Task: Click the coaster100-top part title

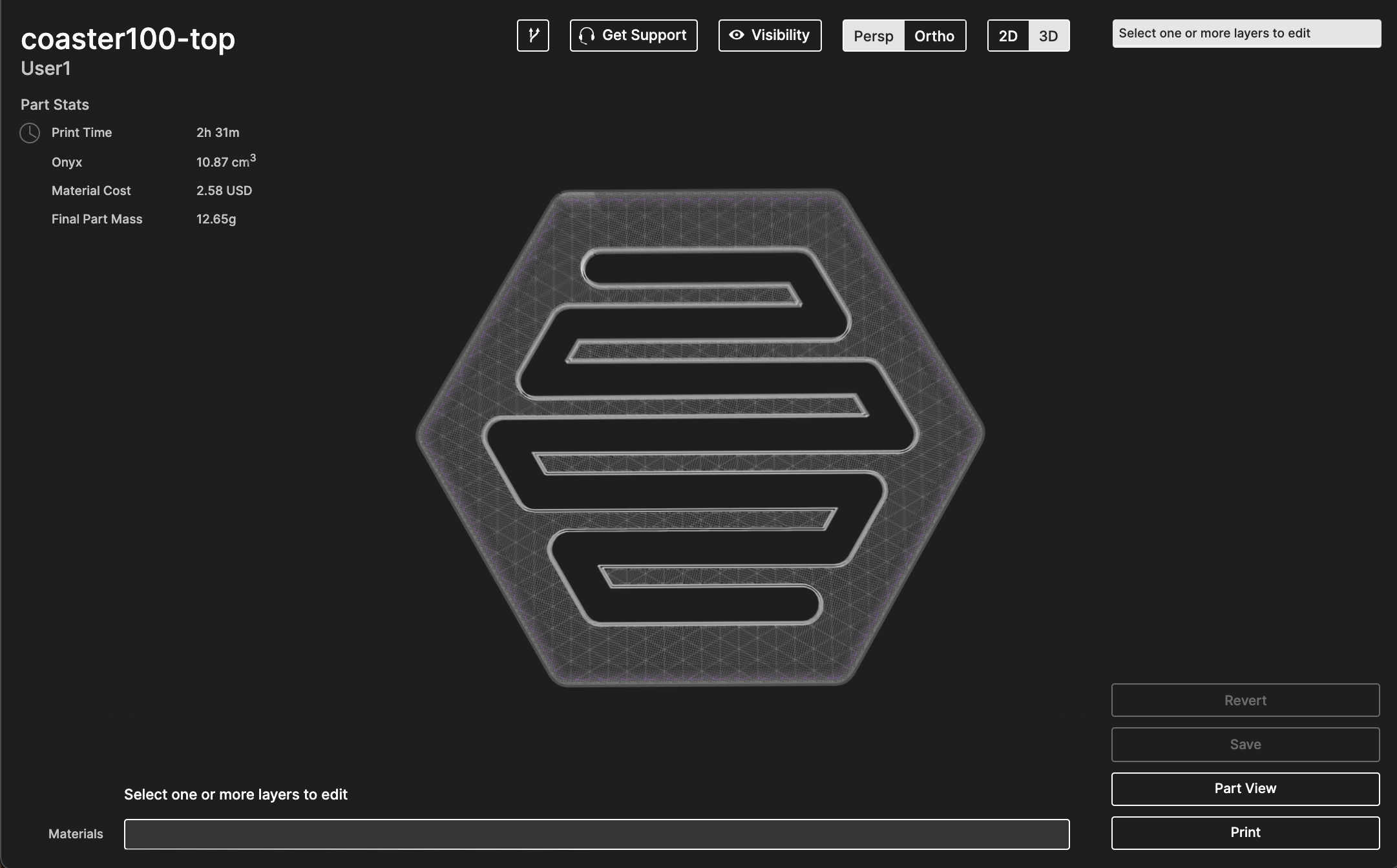Action: (x=128, y=39)
